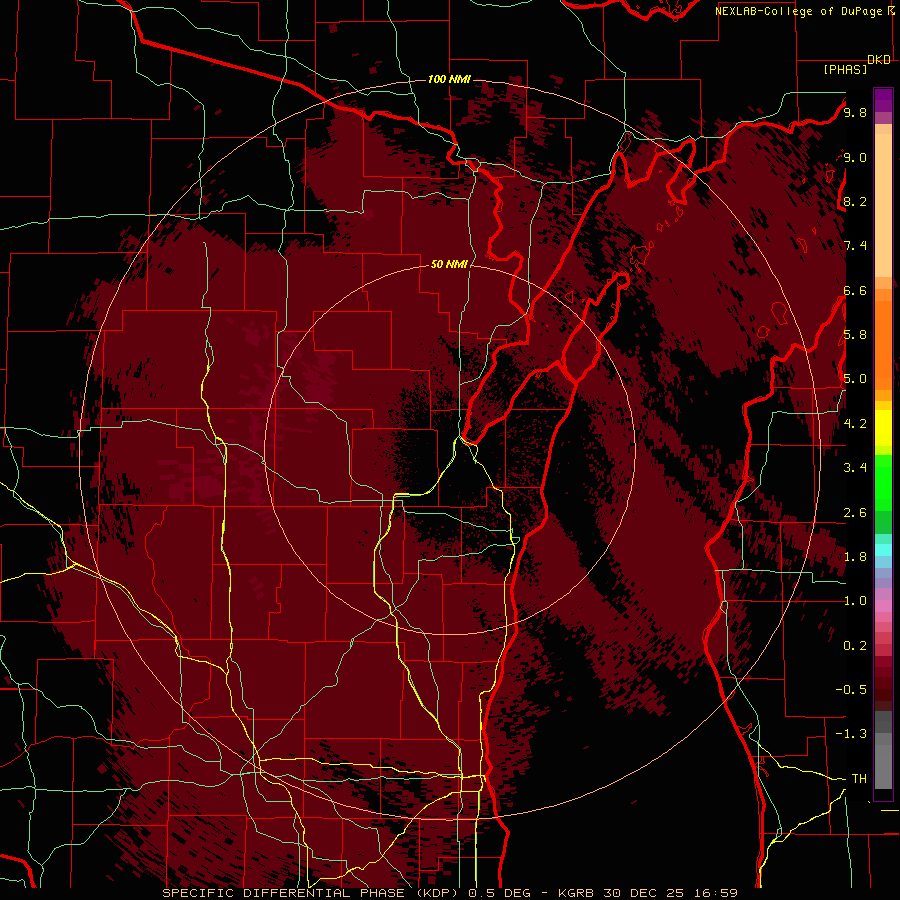Click the "SPECIFIC DIFFERENTIAL PHASE (KDP)" caption line

tap(450, 893)
